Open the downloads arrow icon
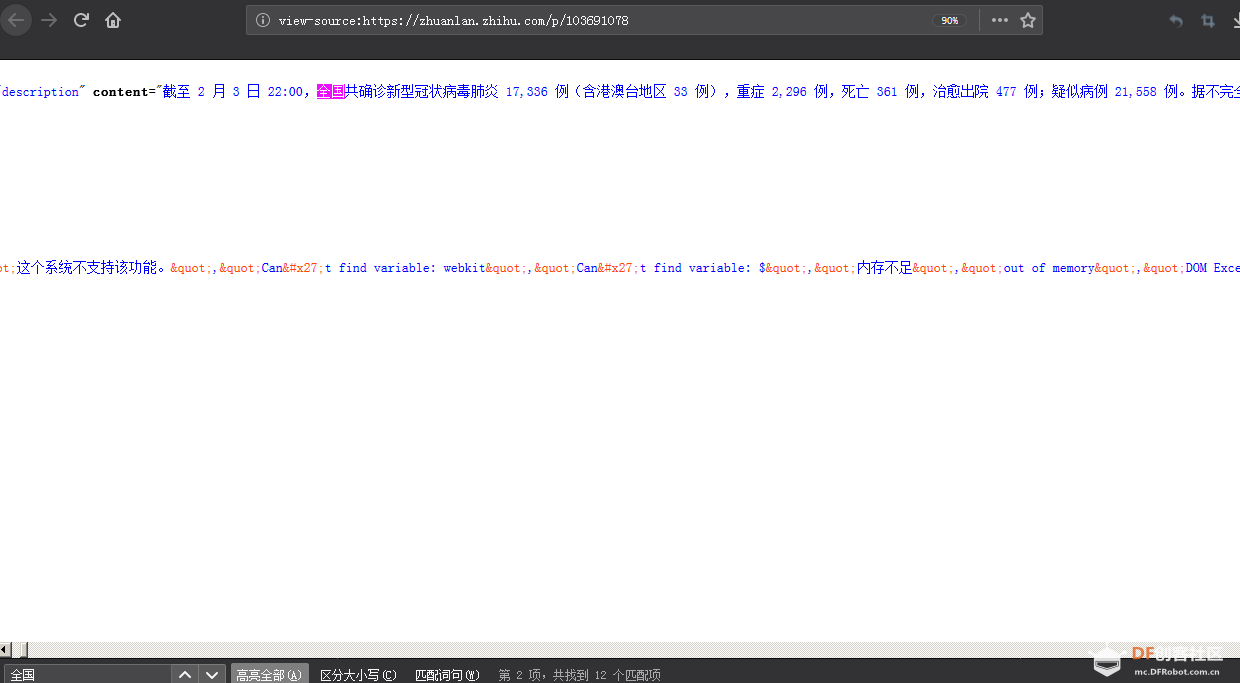Image resolution: width=1240 pixels, height=683 pixels. pos(1234,20)
